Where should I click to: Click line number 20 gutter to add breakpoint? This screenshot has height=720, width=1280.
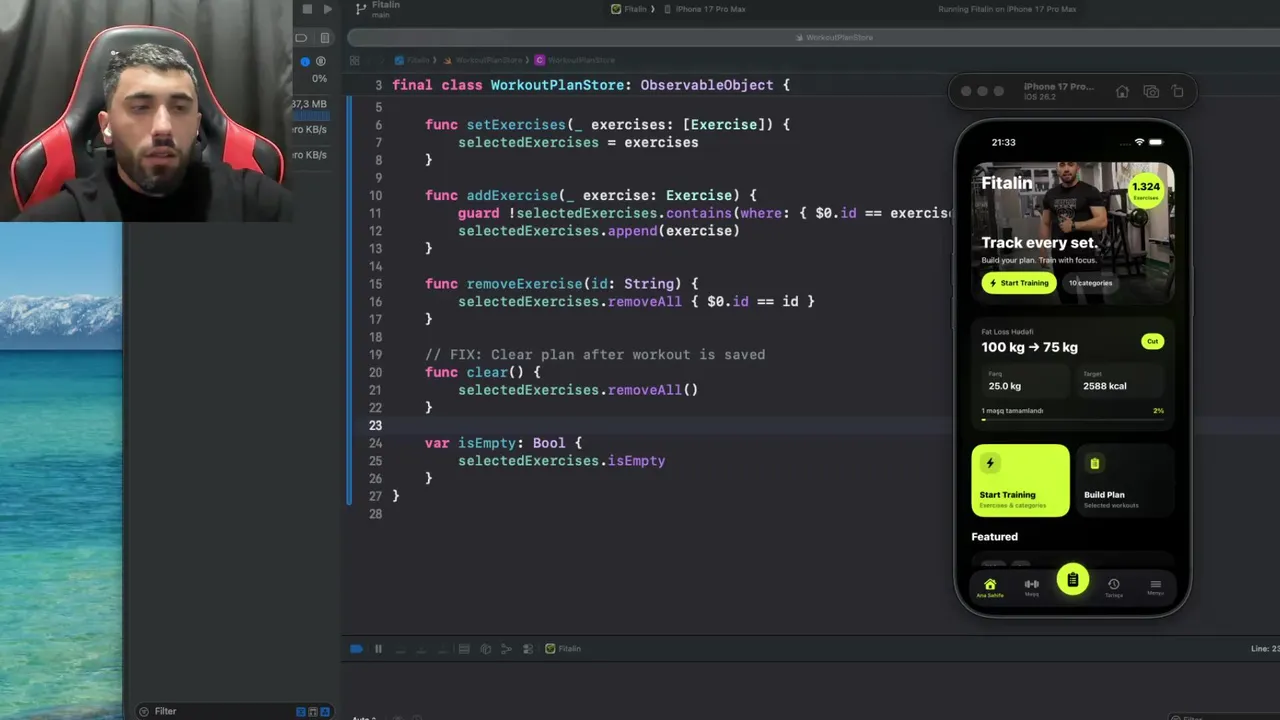point(375,372)
